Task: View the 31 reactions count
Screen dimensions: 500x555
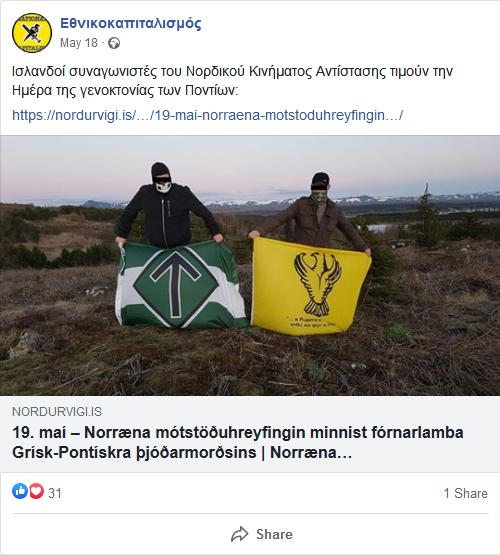Action: (55, 493)
